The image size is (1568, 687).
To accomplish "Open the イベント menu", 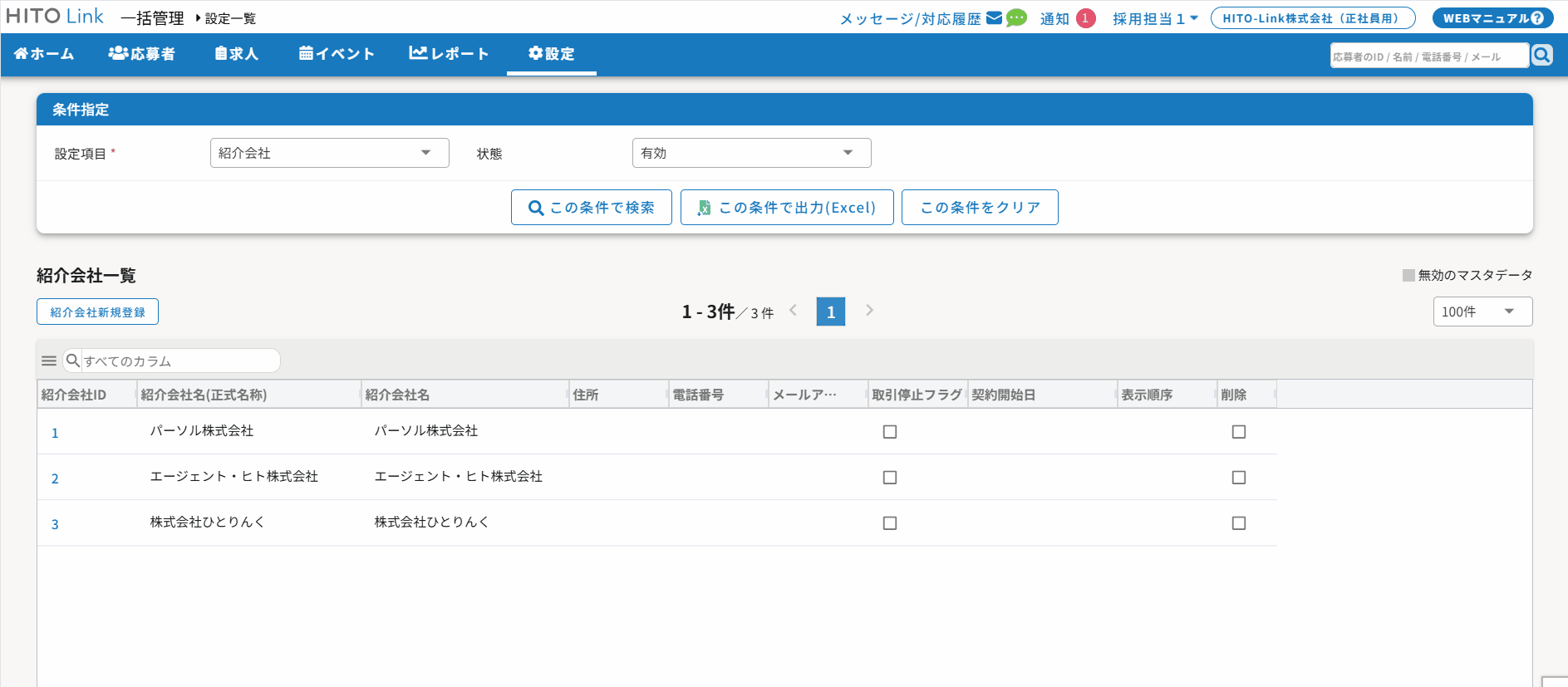I will 337,54.
